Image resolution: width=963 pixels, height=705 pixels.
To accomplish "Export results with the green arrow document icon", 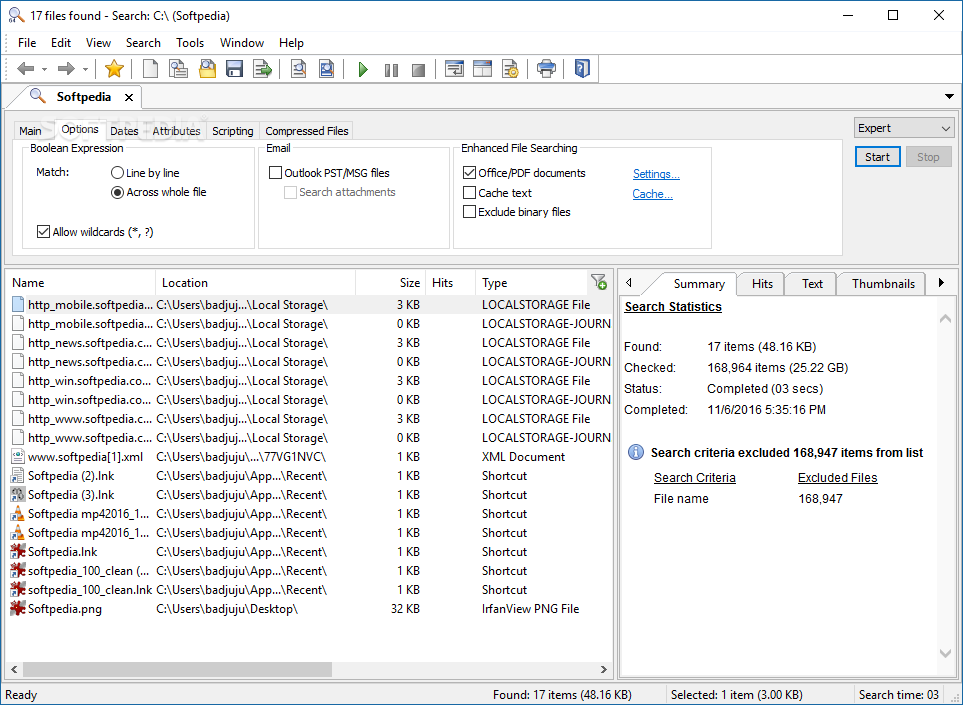I will click(x=263, y=69).
